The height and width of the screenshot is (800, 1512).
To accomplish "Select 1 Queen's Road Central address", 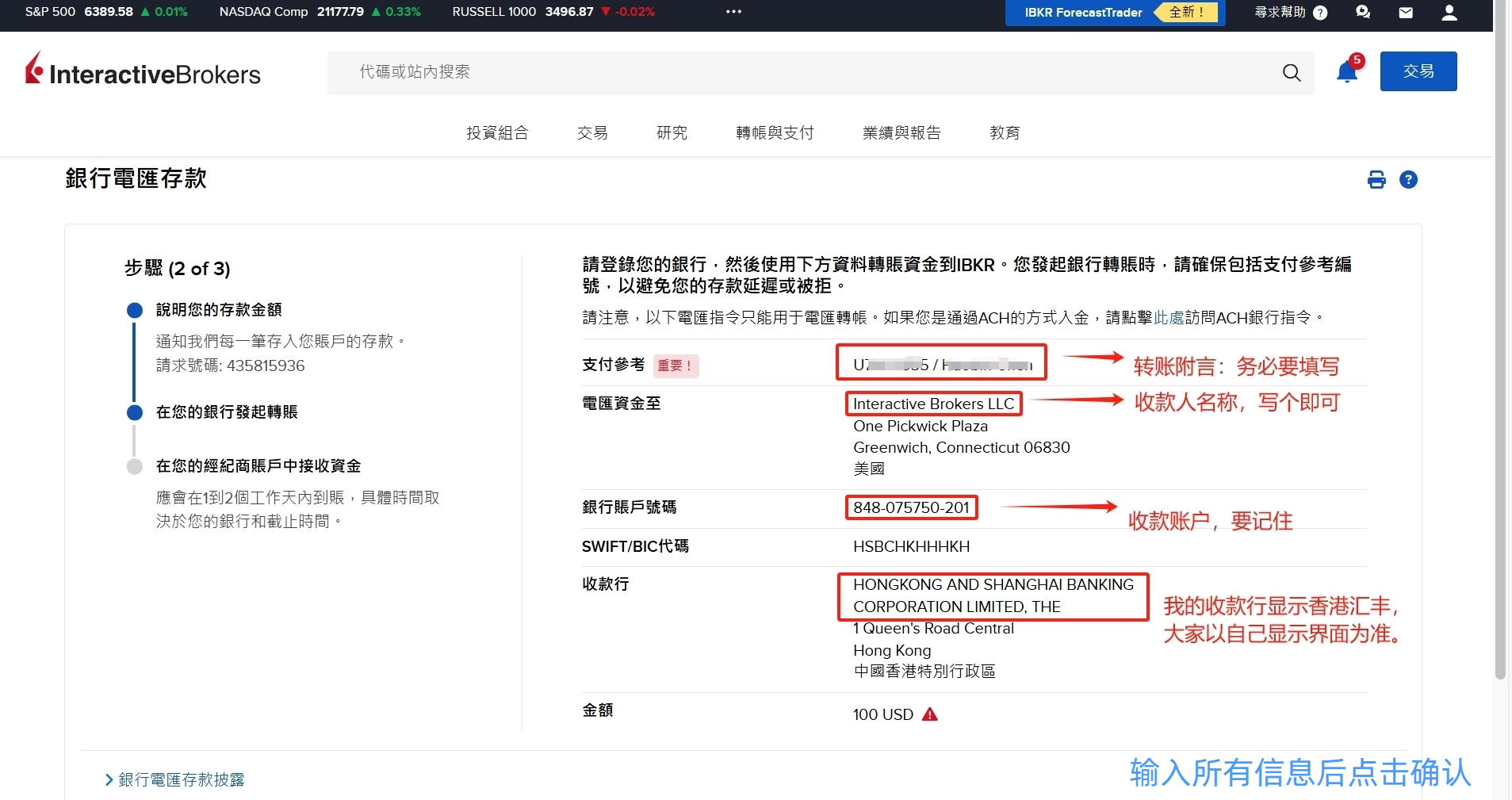I will [x=933, y=628].
